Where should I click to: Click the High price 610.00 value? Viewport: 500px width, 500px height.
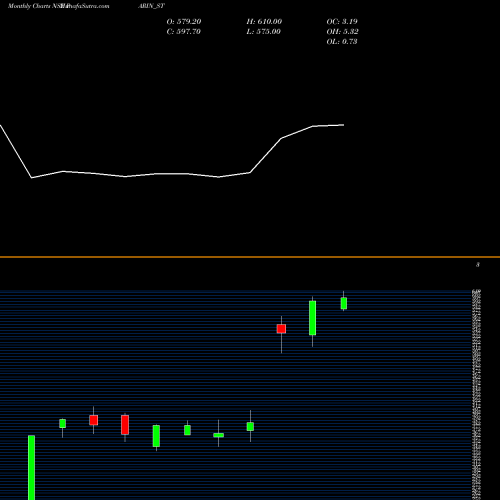point(264,22)
